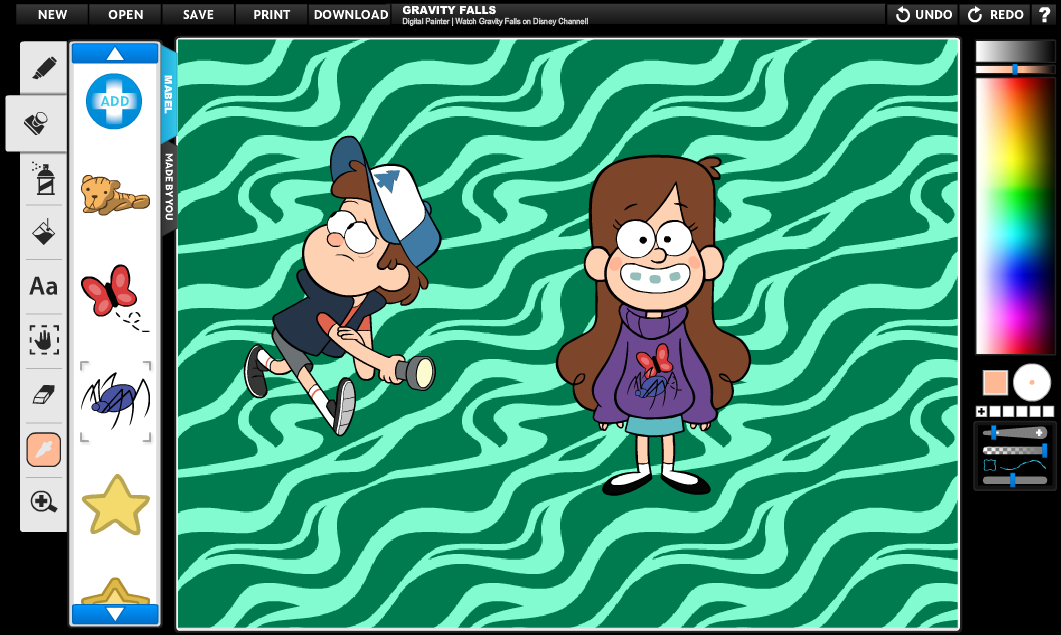Screen dimensions: 1061x635
Task: Adjust the grayscale gradient bar
Action: pyautogui.click(x=1015, y=51)
